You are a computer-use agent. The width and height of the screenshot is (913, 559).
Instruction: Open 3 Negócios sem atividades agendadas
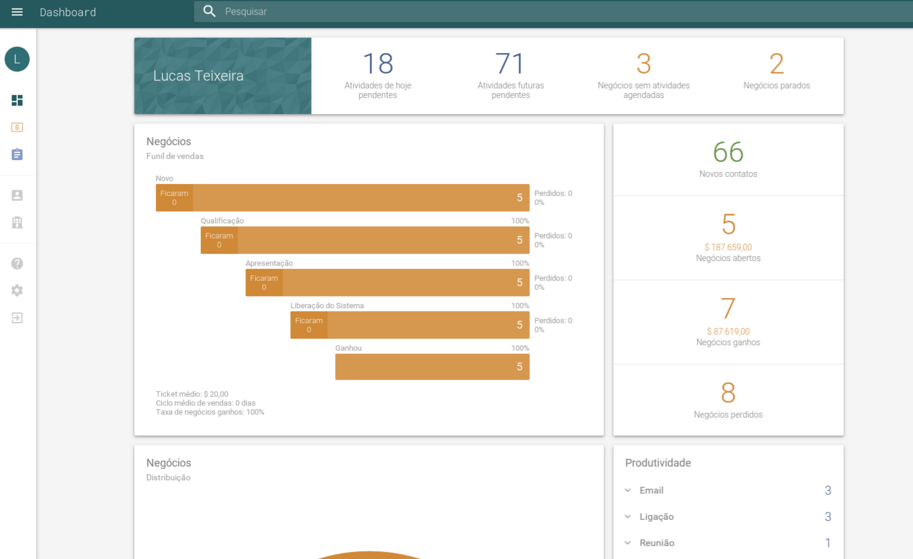(x=643, y=75)
